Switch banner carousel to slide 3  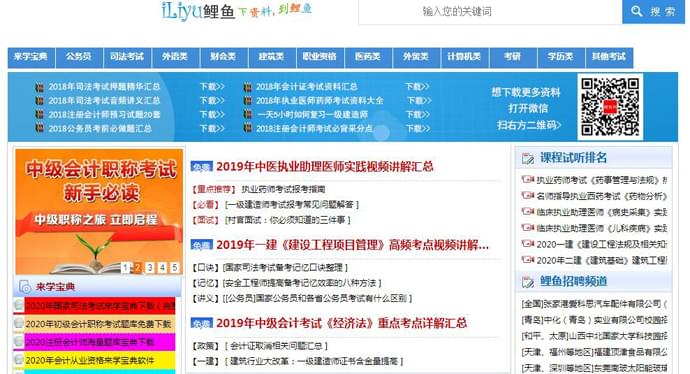[x=150, y=268]
